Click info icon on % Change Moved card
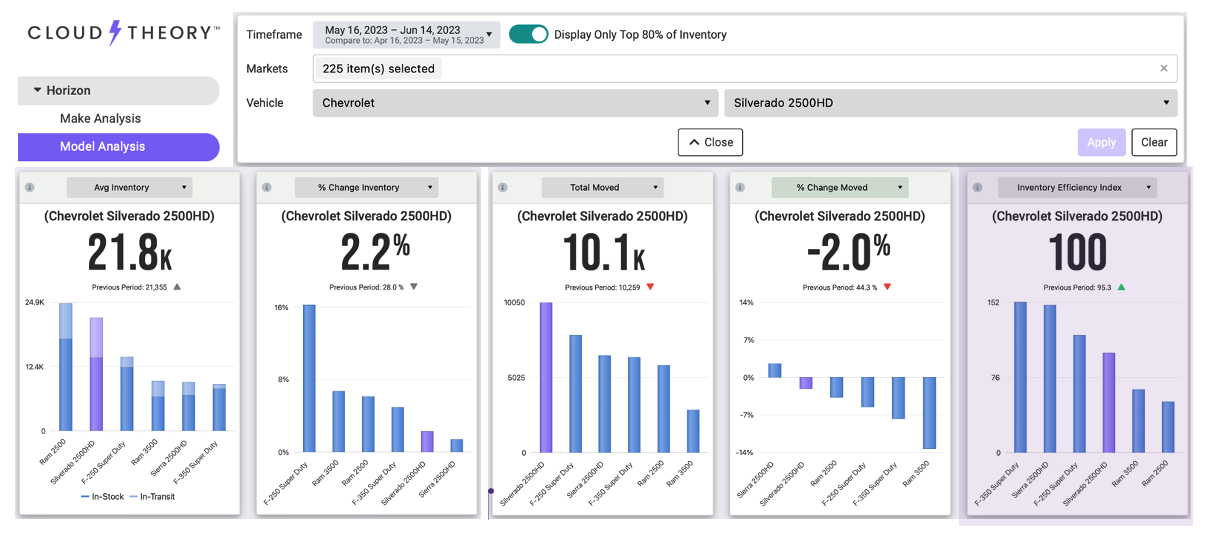The image size is (1209, 537). click(x=740, y=187)
